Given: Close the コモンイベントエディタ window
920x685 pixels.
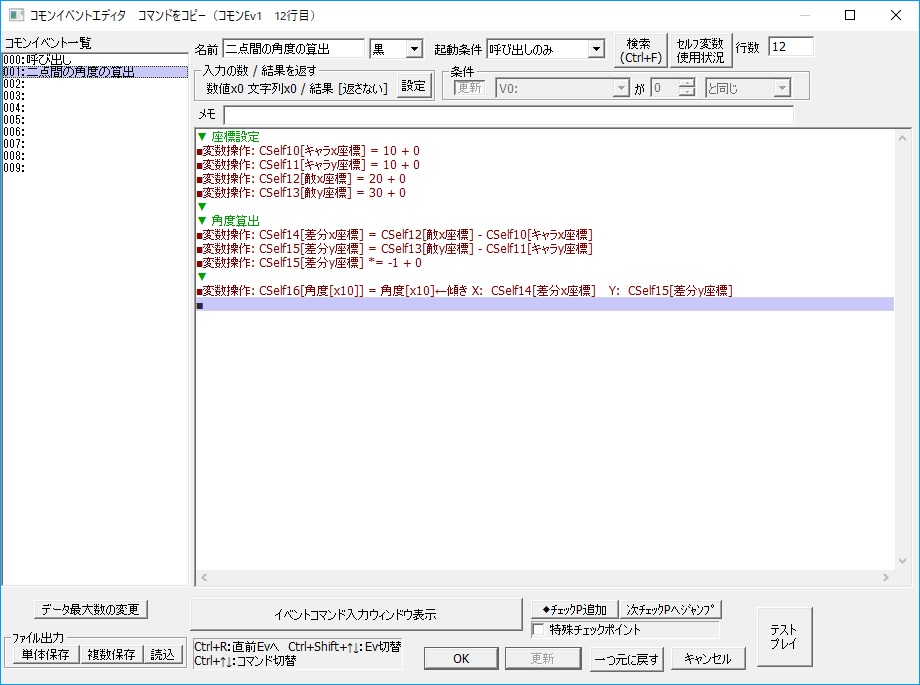Looking at the screenshot, I should point(895,15).
